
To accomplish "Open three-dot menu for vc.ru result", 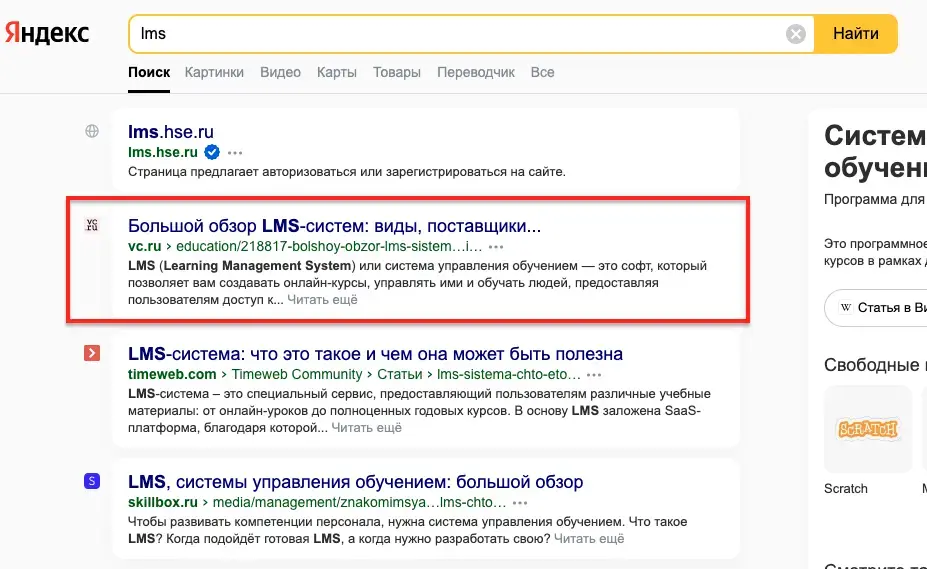I will click(x=496, y=246).
